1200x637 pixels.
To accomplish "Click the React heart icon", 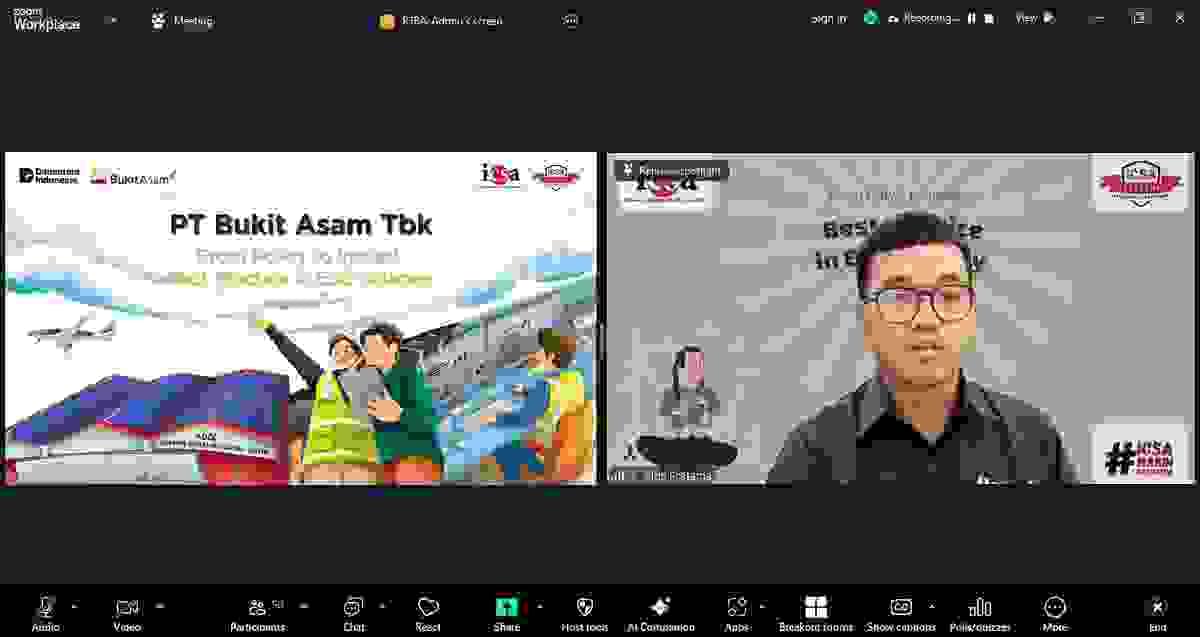I will tap(428, 608).
